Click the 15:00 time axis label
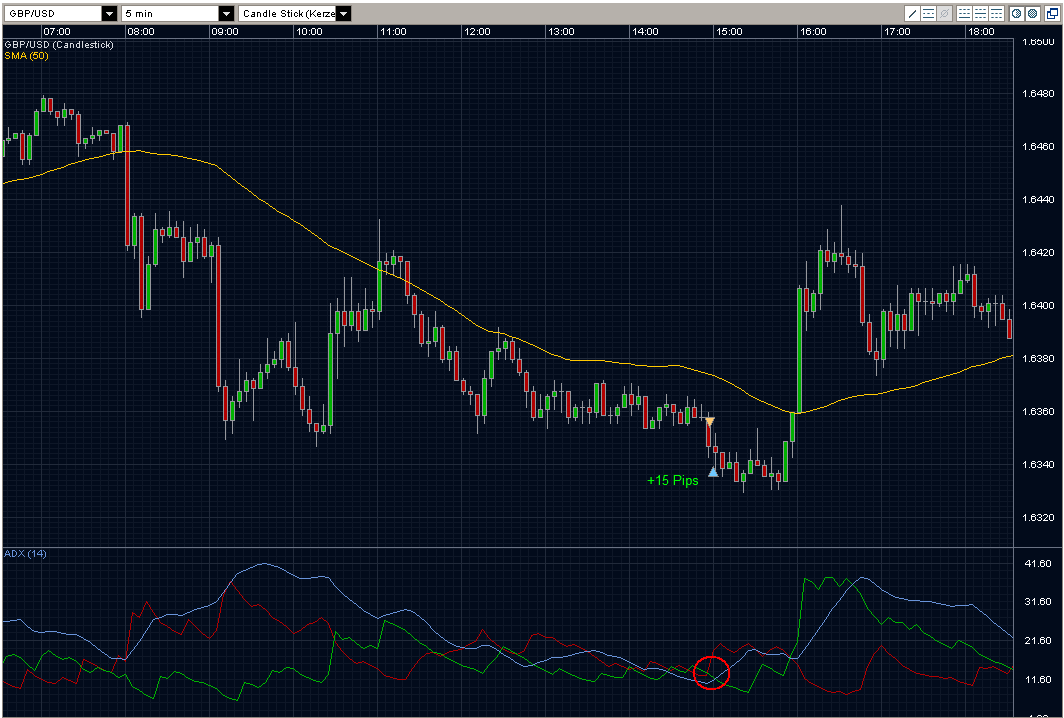 pos(729,32)
